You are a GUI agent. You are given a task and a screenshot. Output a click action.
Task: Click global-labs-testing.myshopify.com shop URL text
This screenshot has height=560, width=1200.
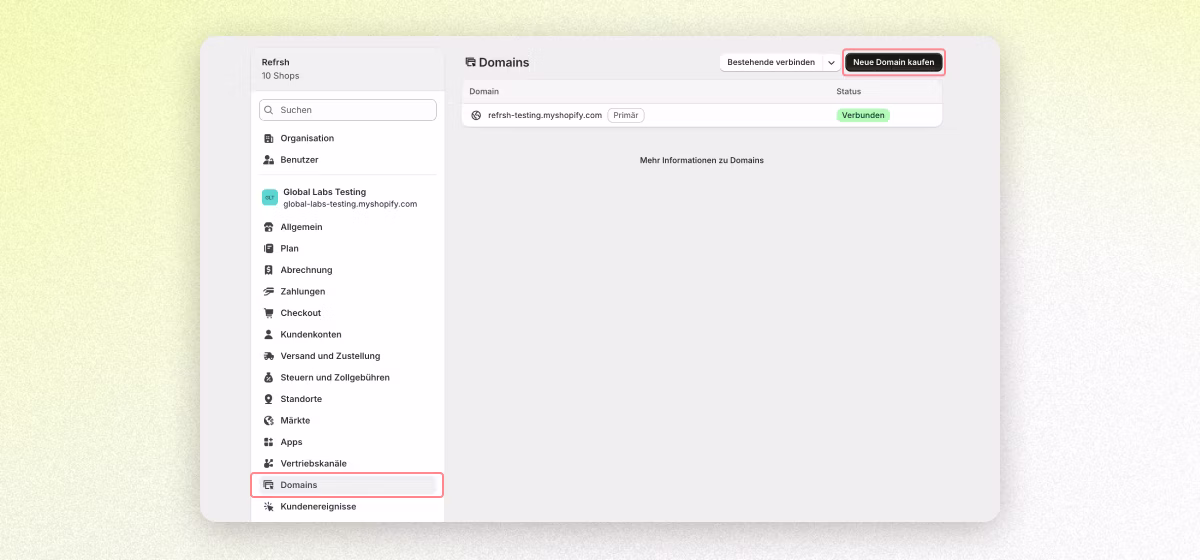350,204
